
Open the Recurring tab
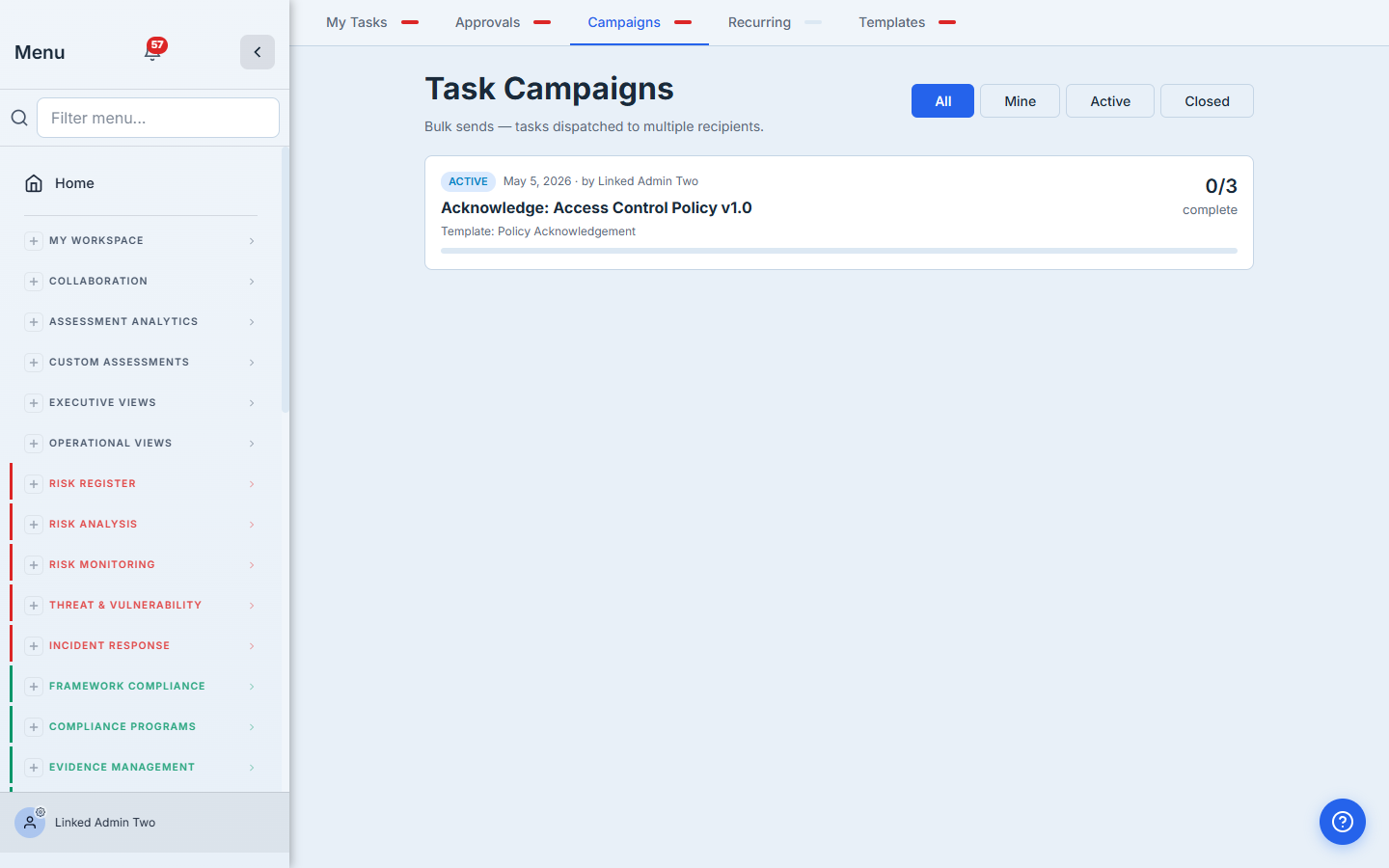tap(775, 22)
